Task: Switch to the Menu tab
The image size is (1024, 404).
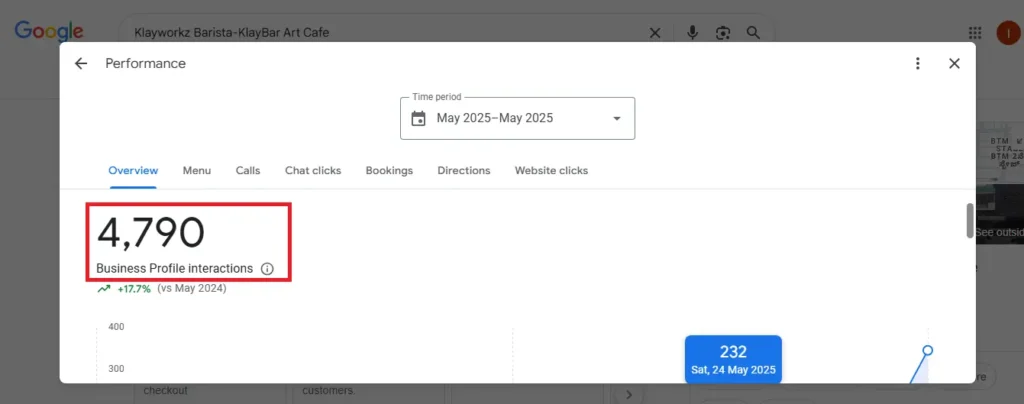Action: pyautogui.click(x=197, y=170)
